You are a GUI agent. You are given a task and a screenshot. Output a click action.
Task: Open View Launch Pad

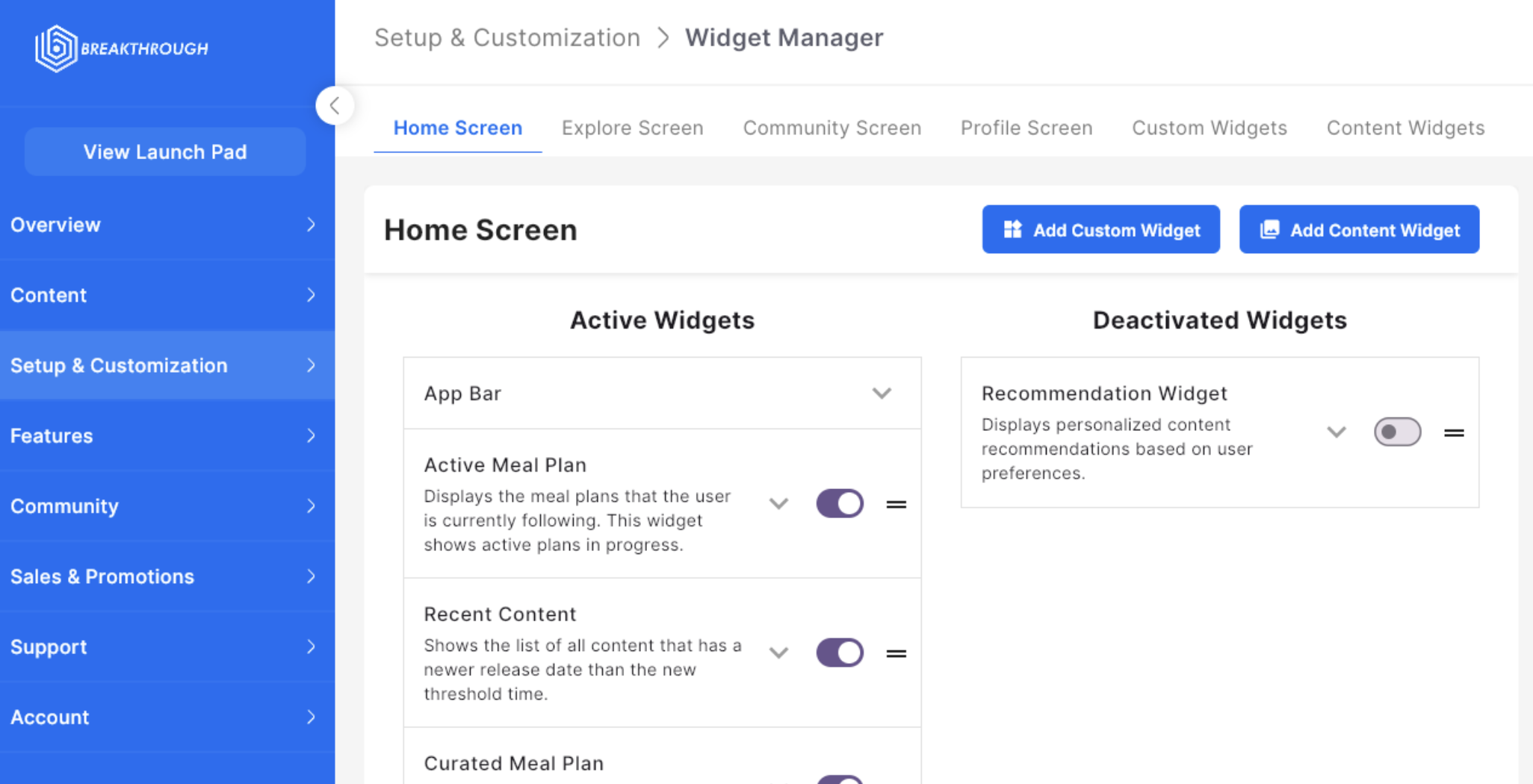pyautogui.click(x=165, y=152)
